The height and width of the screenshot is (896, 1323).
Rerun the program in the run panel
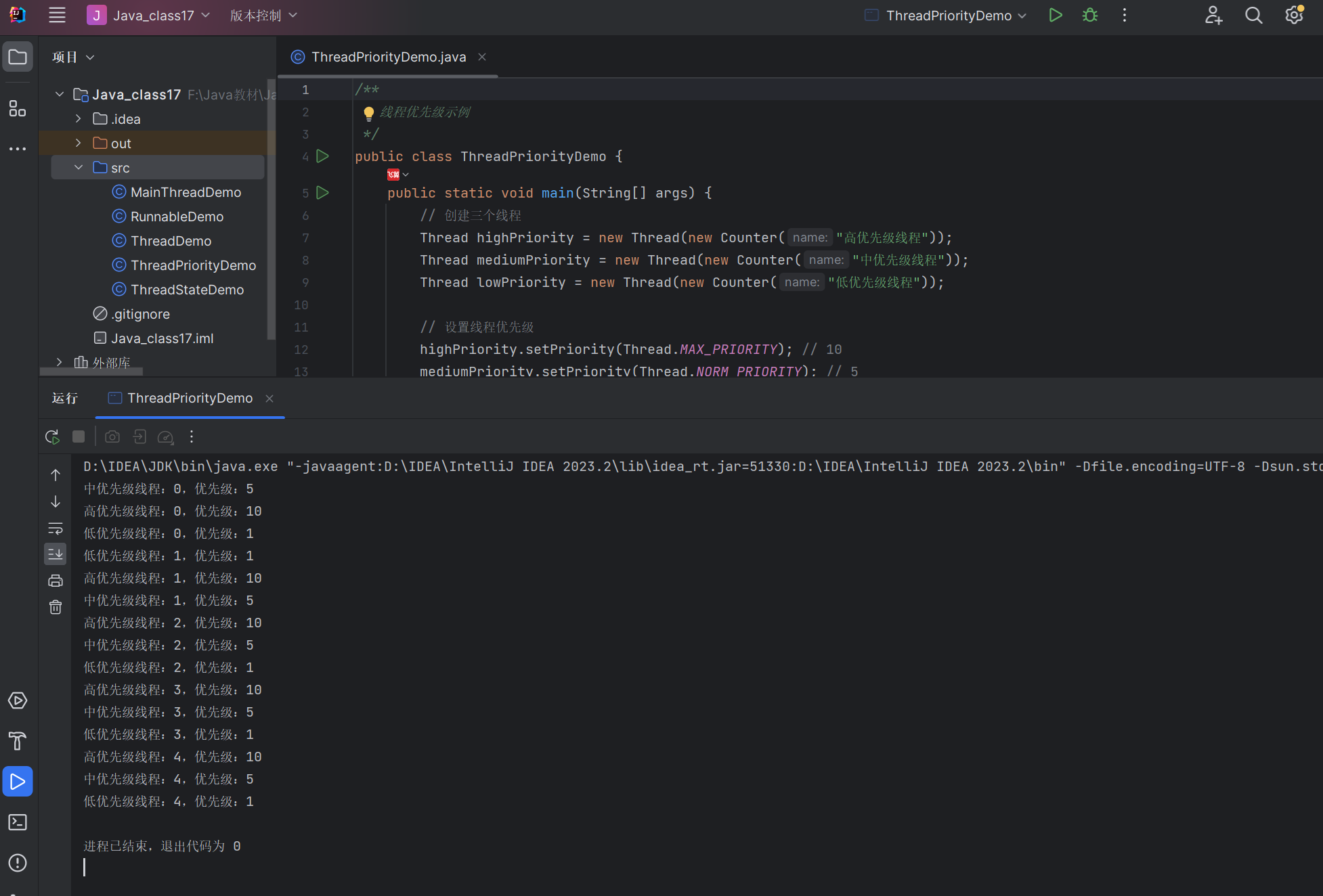pos(52,436)
